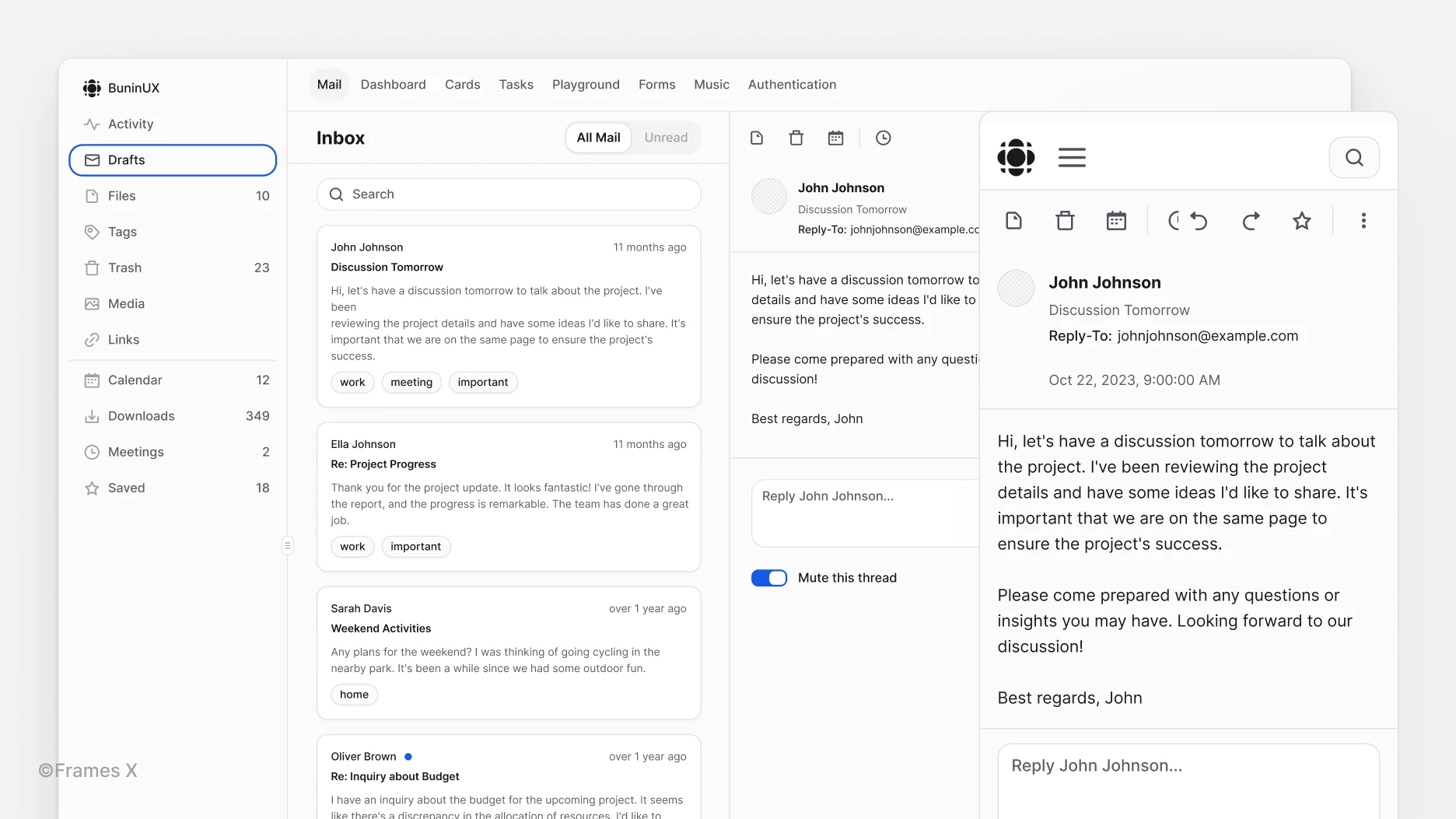
Task: Open Oliver Brown's Re: Inquiry about Budget email
Action: tap(509, 777)
